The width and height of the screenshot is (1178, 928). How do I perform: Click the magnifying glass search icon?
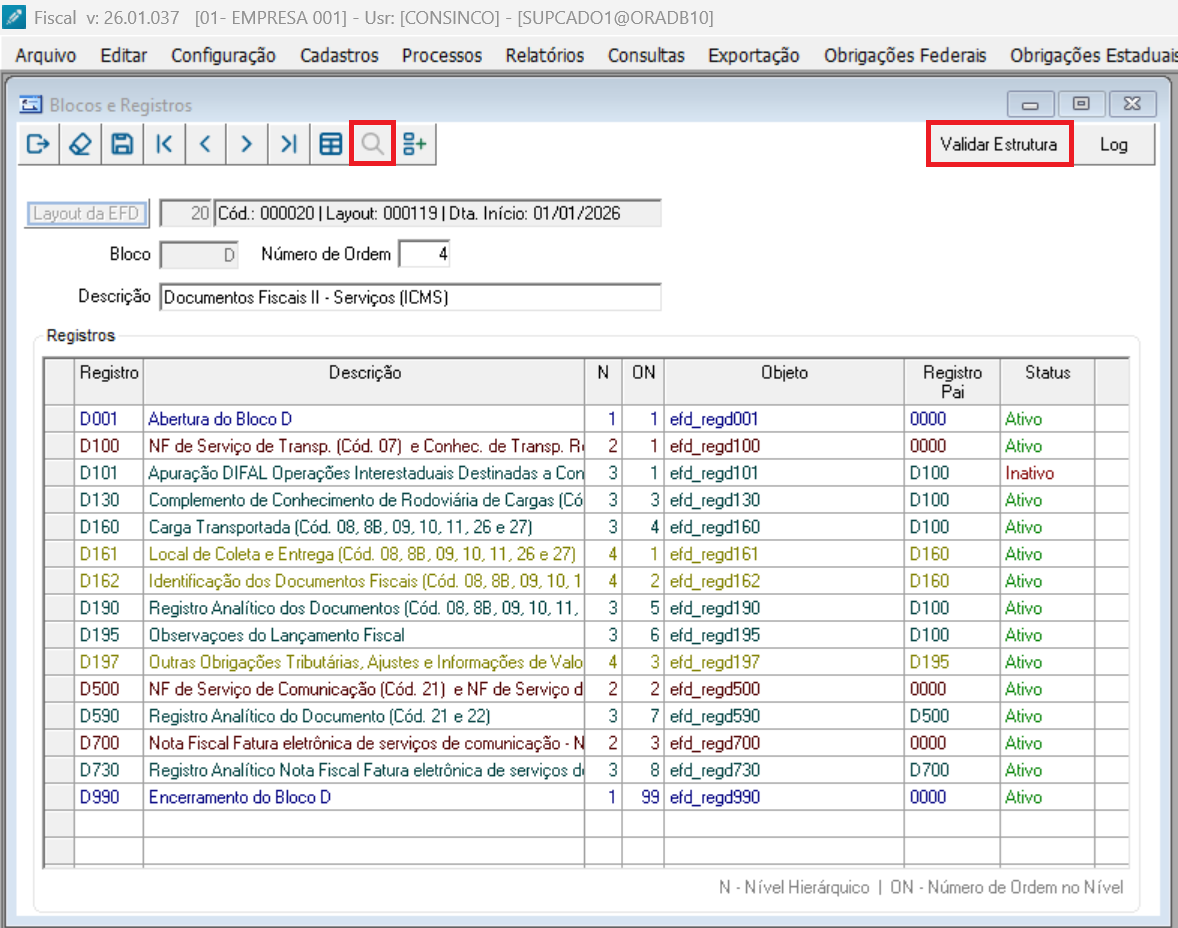[373, 144]
